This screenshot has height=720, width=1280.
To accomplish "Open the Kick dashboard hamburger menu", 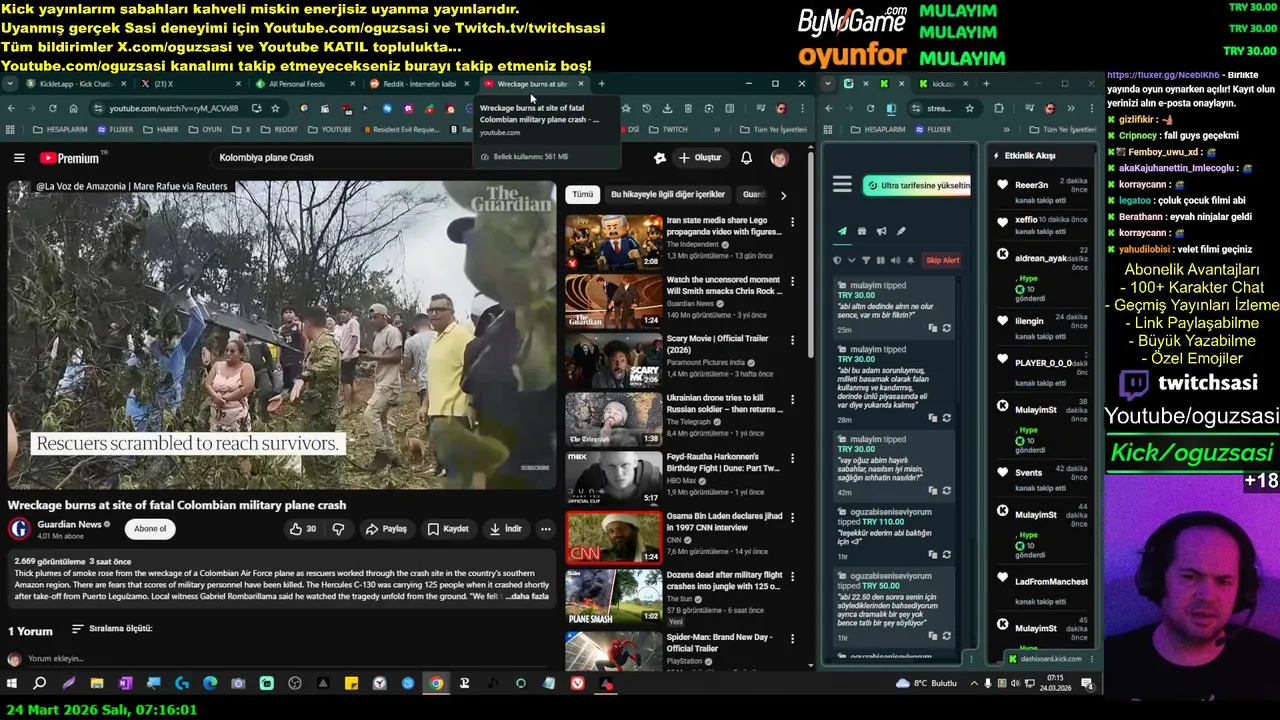I will pos(842,184).
